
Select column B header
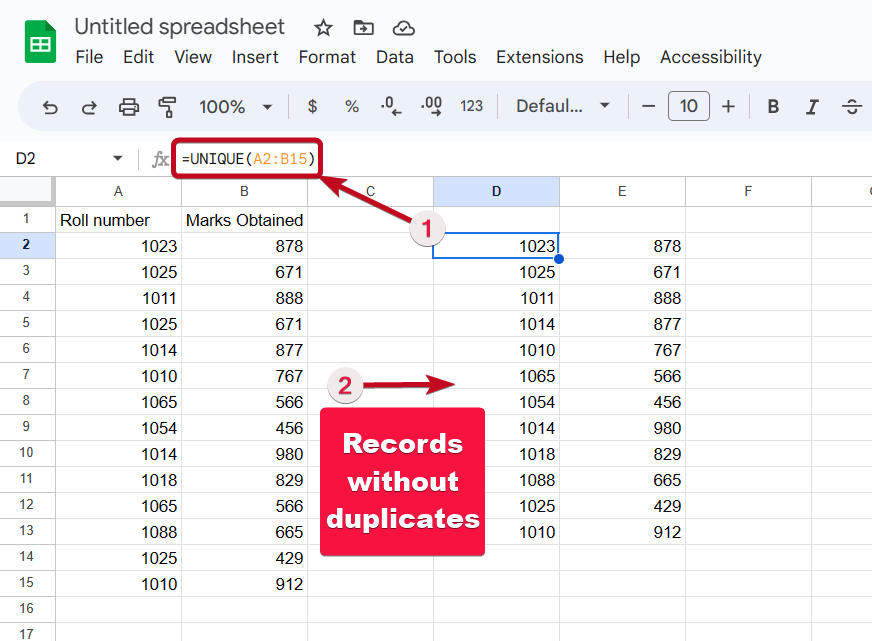[x=244, y=192]
